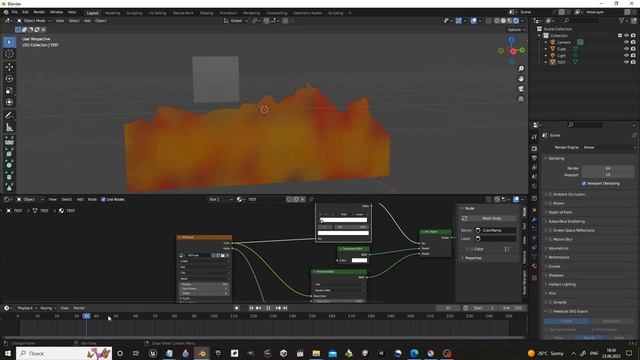Expand Shadows panel

coord(555,276)
